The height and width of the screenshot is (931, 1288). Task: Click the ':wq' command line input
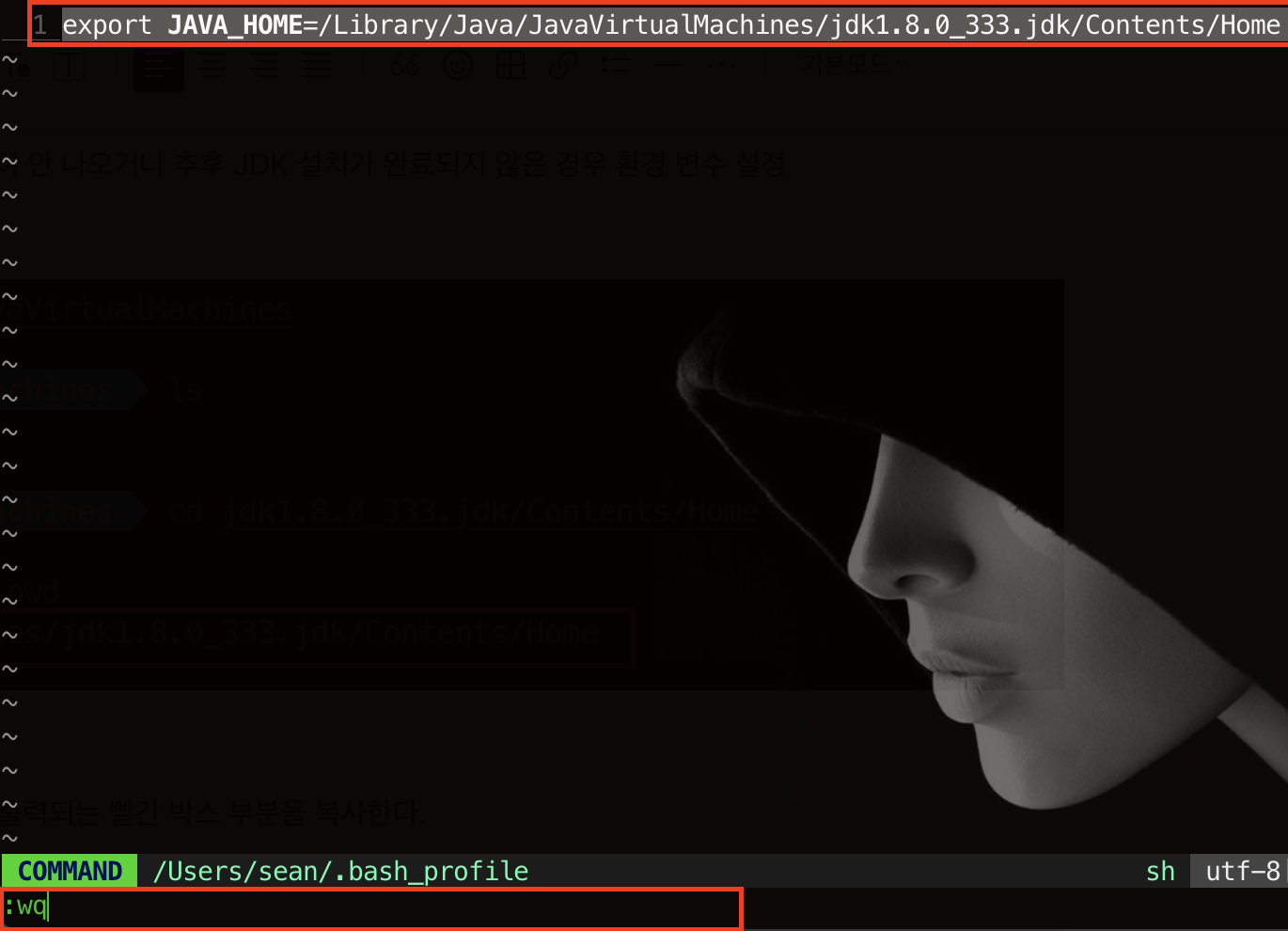[371, 907]
